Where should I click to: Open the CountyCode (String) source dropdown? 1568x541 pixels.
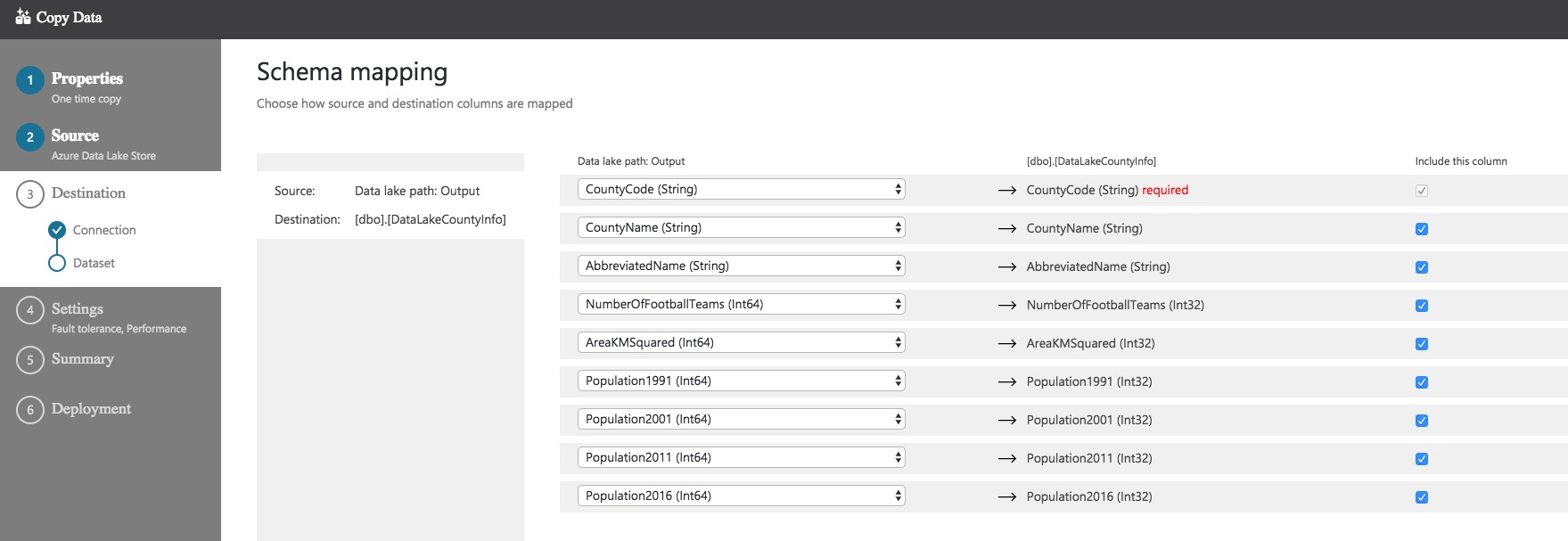[741, 189]
